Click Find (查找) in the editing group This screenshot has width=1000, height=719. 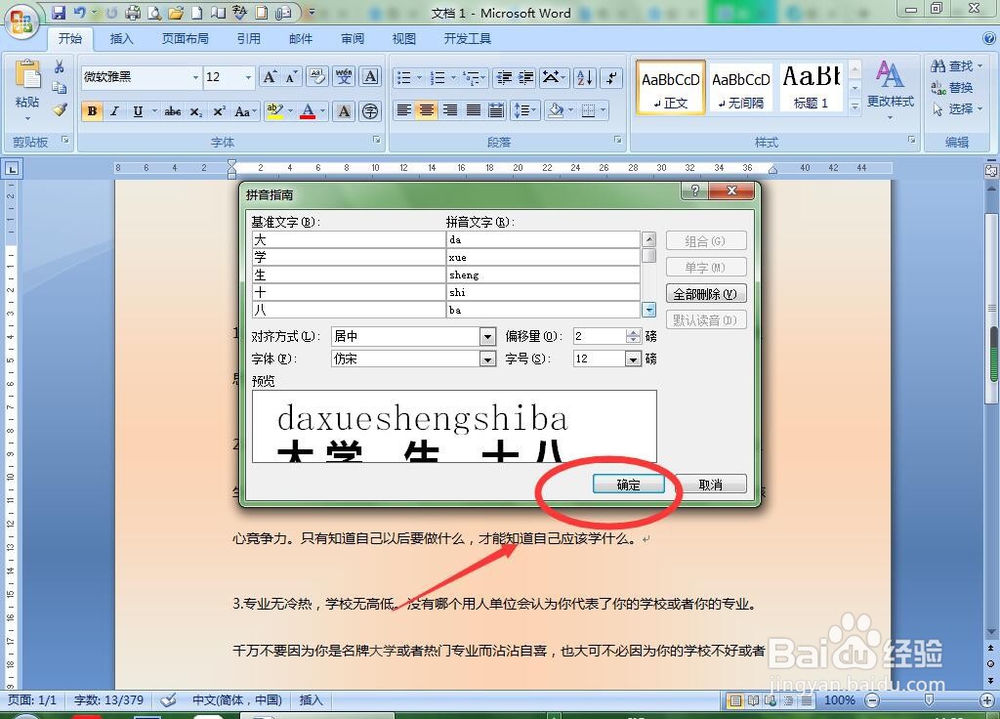coord(956,66)
